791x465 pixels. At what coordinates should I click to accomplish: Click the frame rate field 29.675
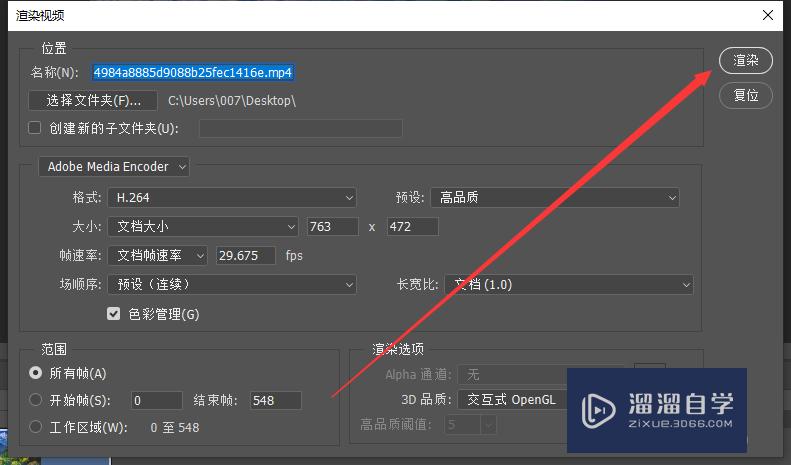pos(246,256)
